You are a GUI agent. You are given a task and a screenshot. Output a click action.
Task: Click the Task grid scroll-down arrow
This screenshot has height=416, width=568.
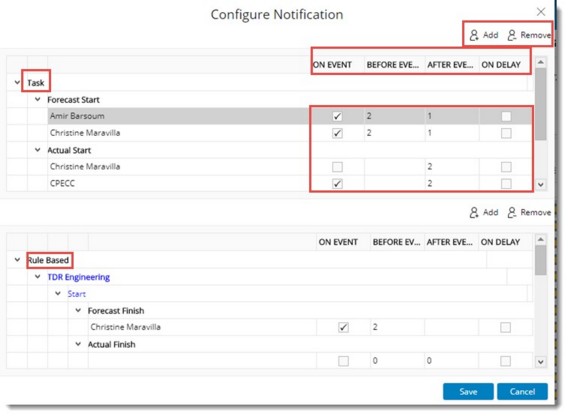click(x=540, y=184)
